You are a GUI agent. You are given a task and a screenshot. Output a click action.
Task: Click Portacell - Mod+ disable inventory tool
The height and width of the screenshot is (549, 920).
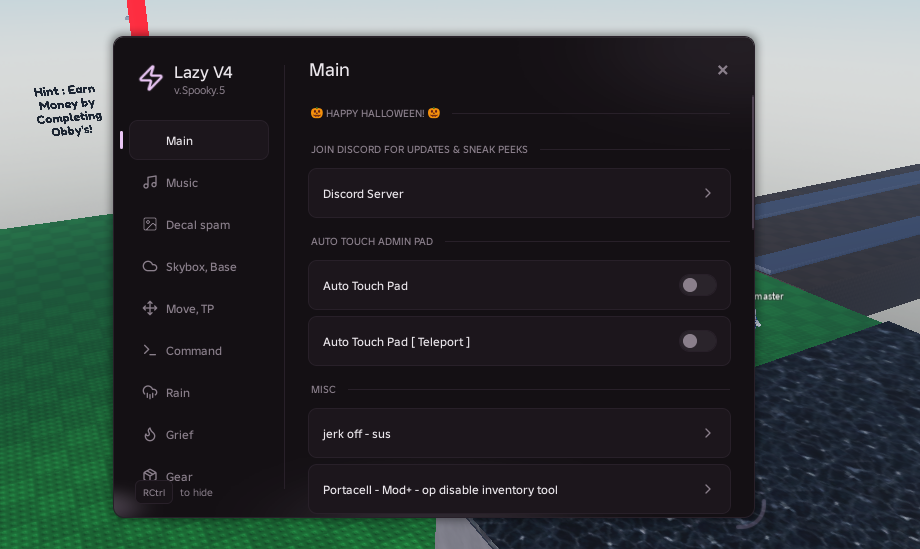click(x=519, y=489)
